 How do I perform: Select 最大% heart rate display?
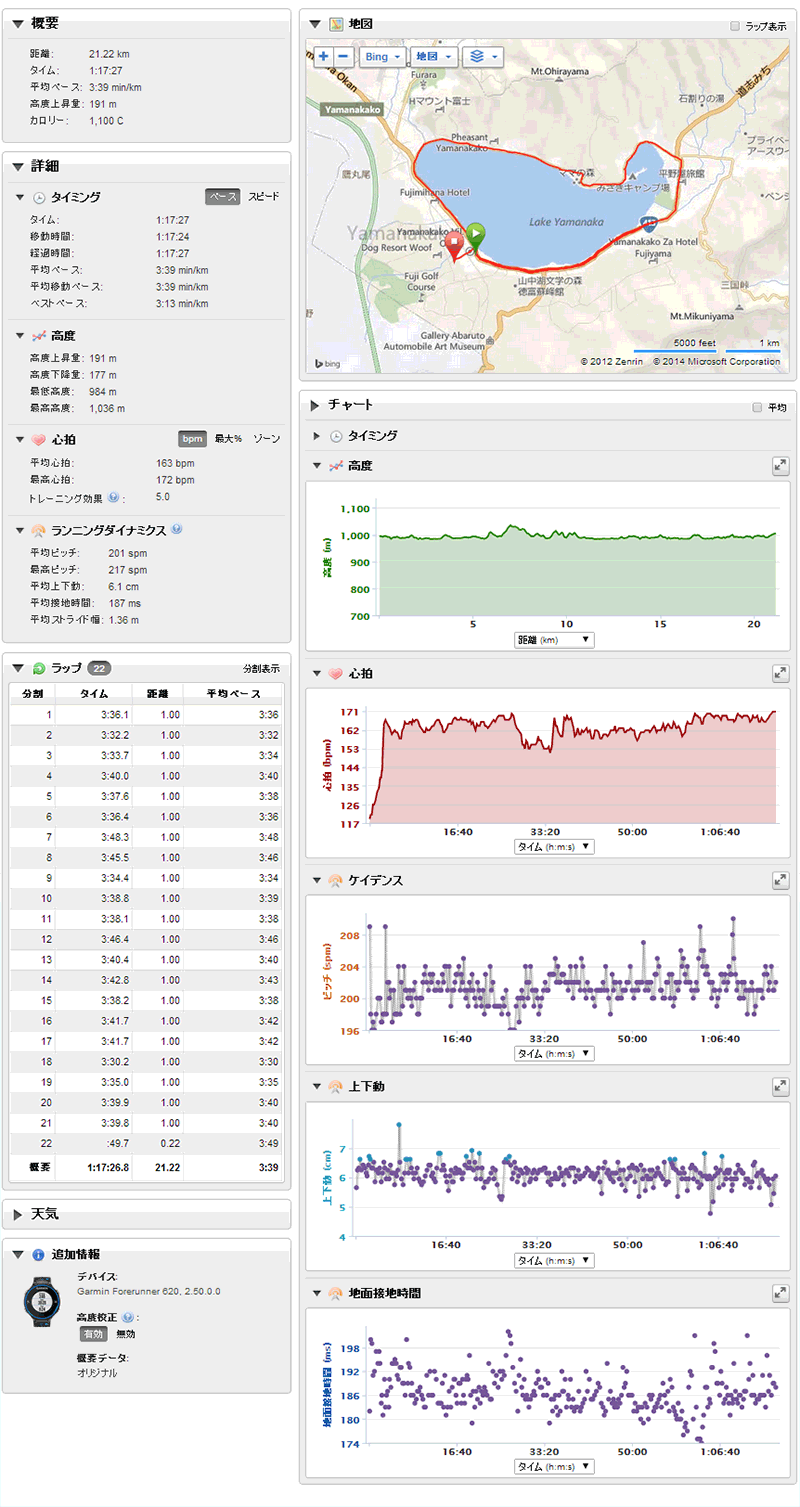pos(228,439)
